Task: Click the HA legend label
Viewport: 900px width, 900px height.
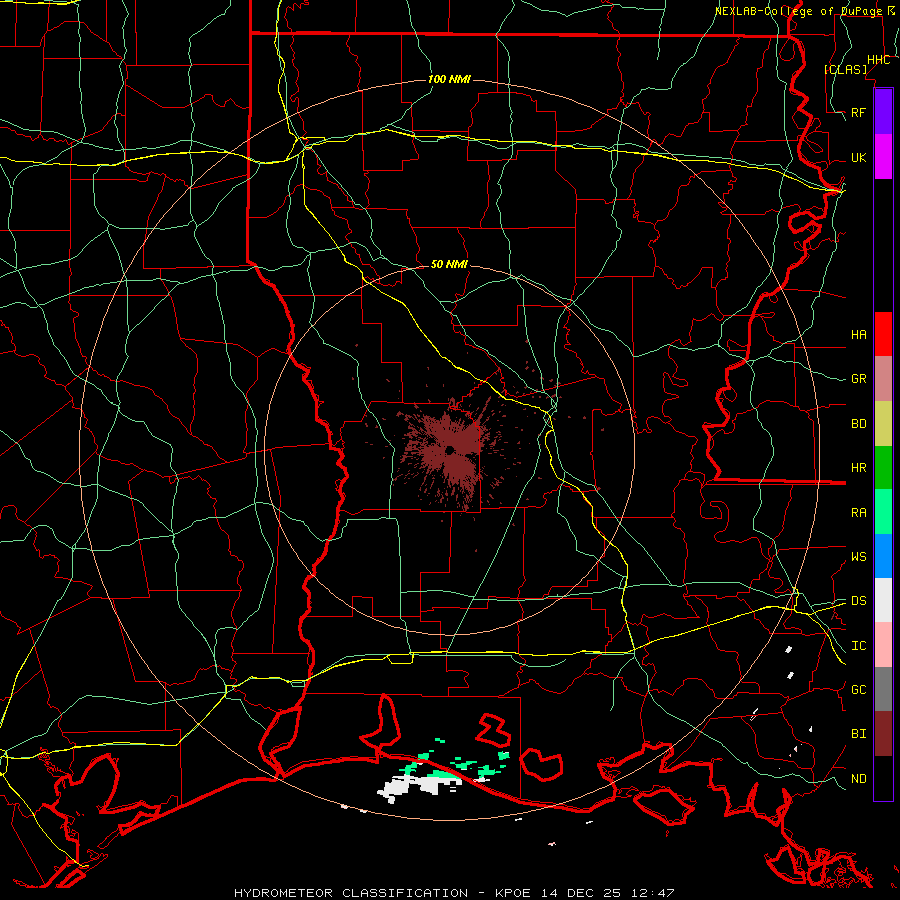Action: [858, 335]
